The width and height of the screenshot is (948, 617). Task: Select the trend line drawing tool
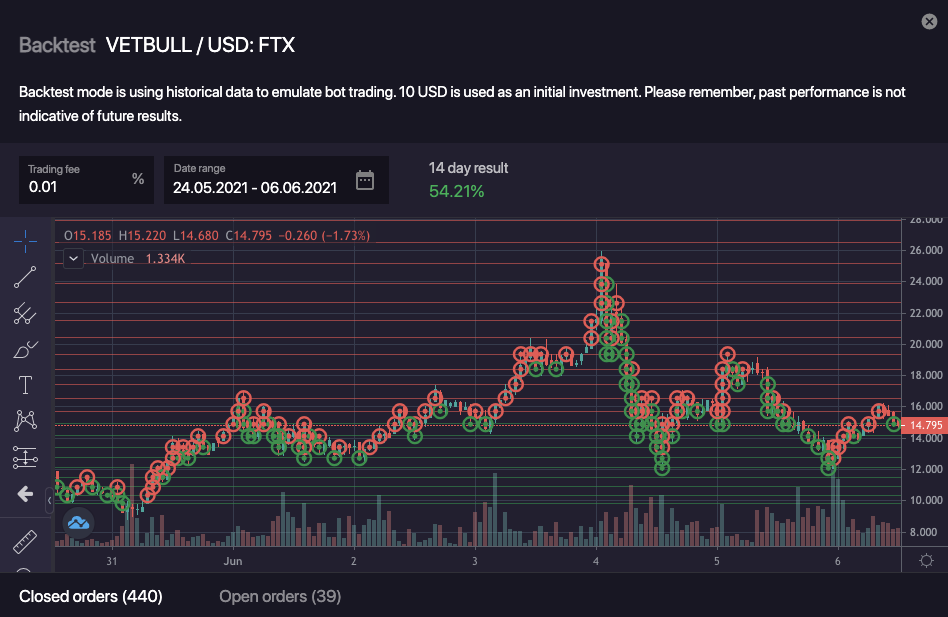pos(26,277)
